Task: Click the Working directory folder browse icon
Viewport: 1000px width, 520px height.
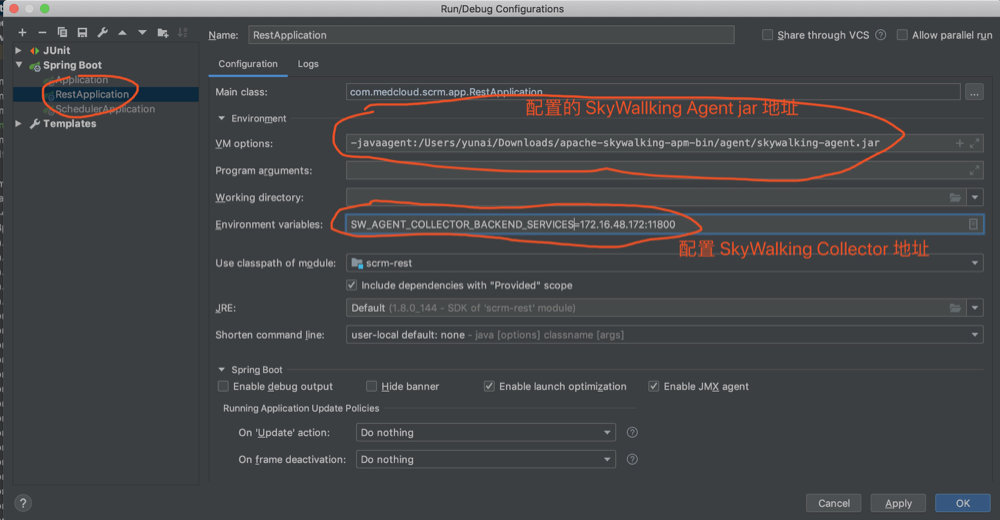Action: pos(955,198)
